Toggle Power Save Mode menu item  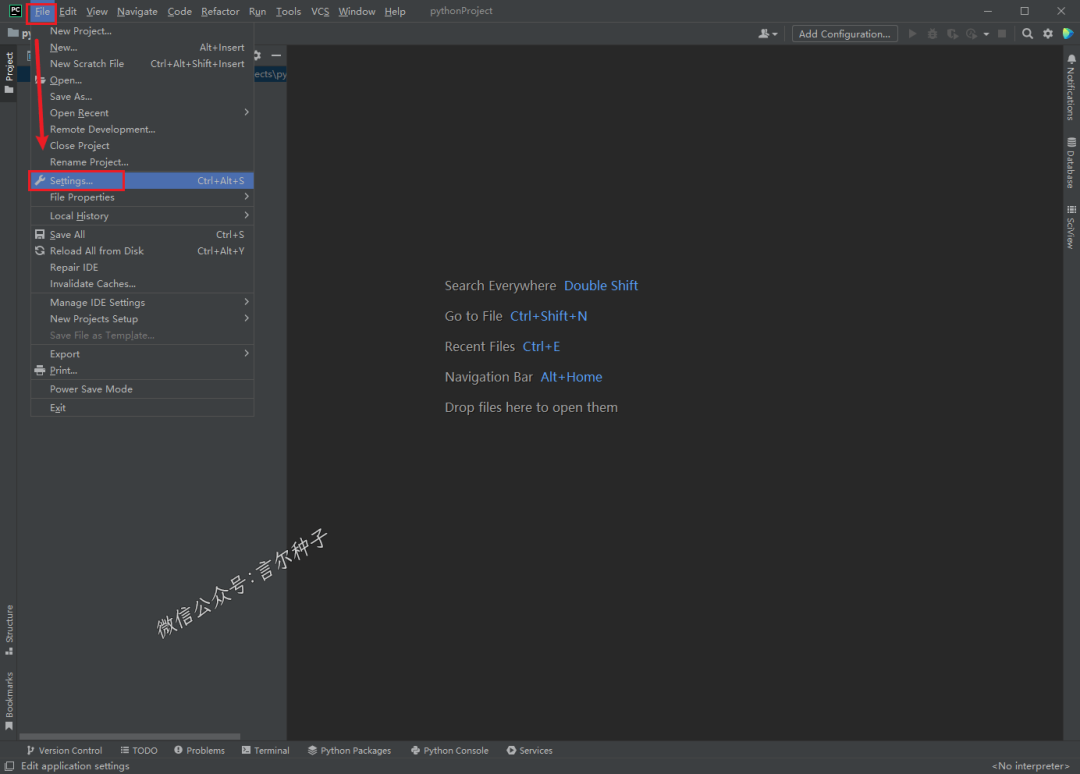91,389
